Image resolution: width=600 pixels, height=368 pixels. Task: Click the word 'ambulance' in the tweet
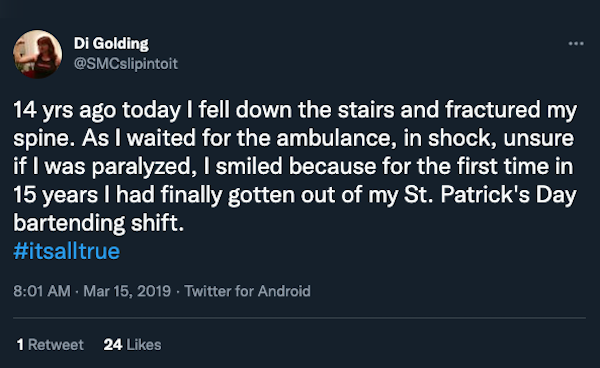[336, 138]
